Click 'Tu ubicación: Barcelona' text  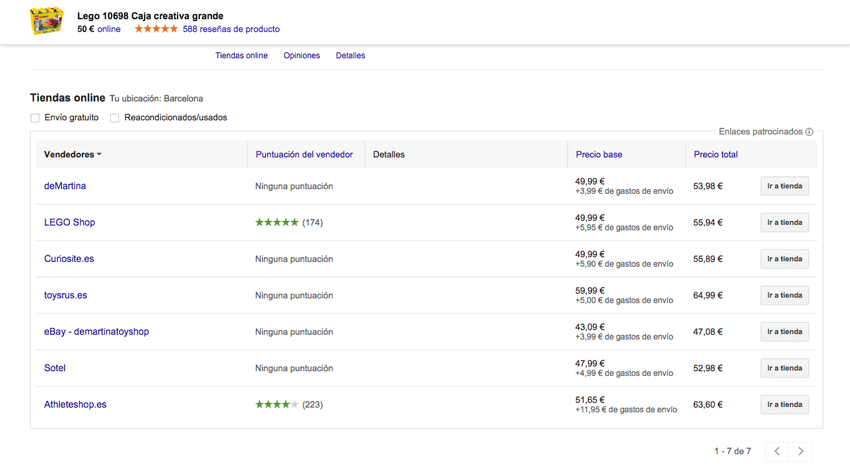(x=156, y=99)
